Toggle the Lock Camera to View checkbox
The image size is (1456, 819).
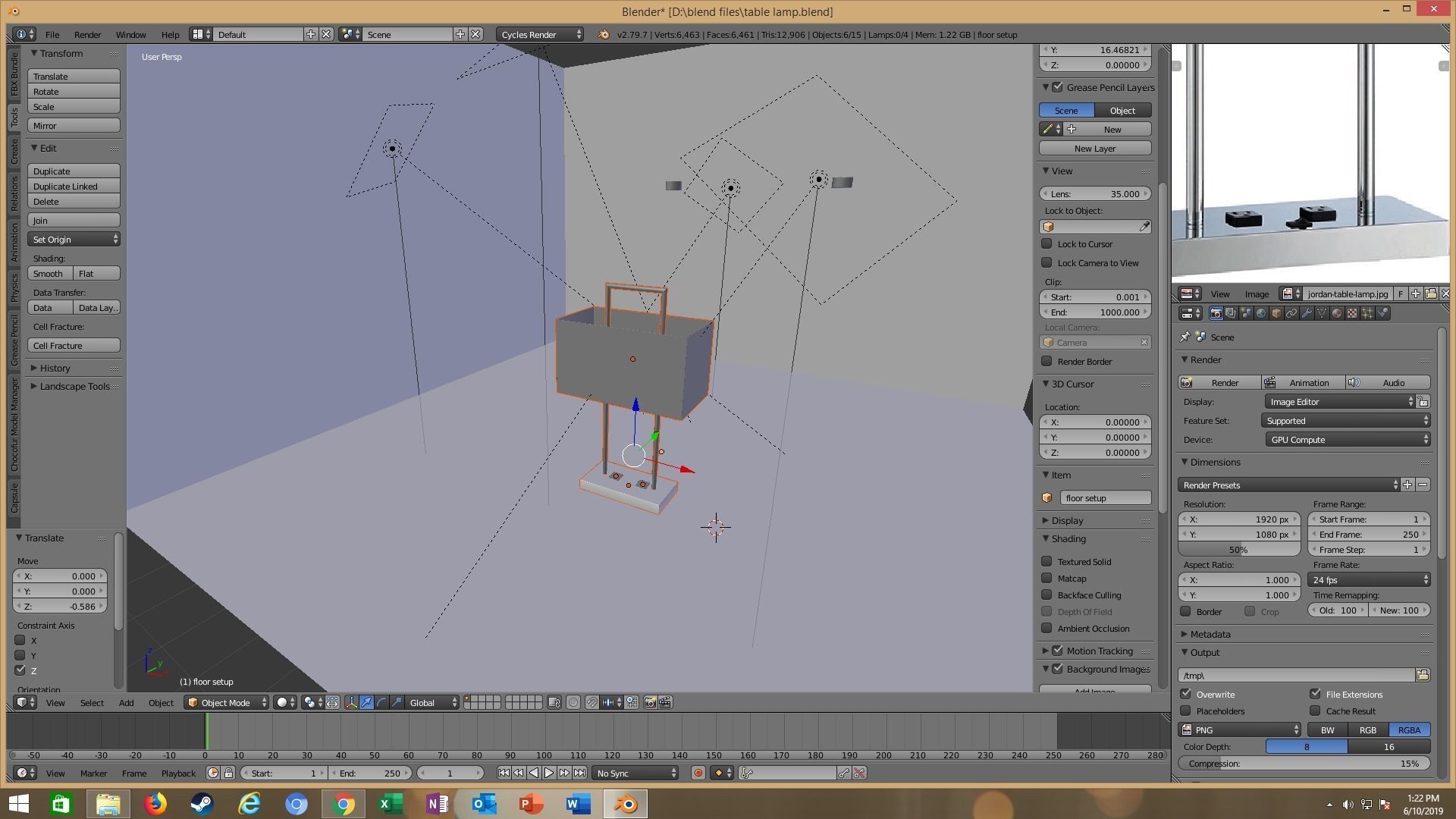1046,263
